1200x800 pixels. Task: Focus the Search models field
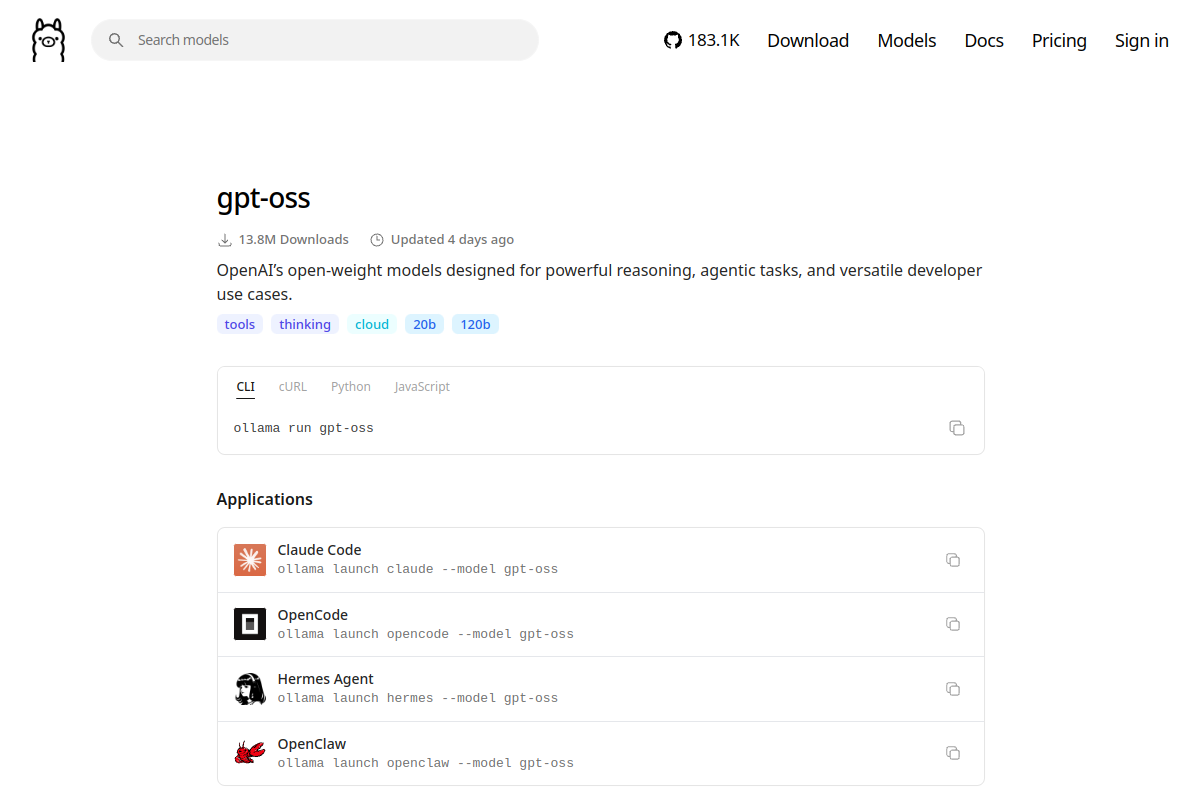coord(315,40)
